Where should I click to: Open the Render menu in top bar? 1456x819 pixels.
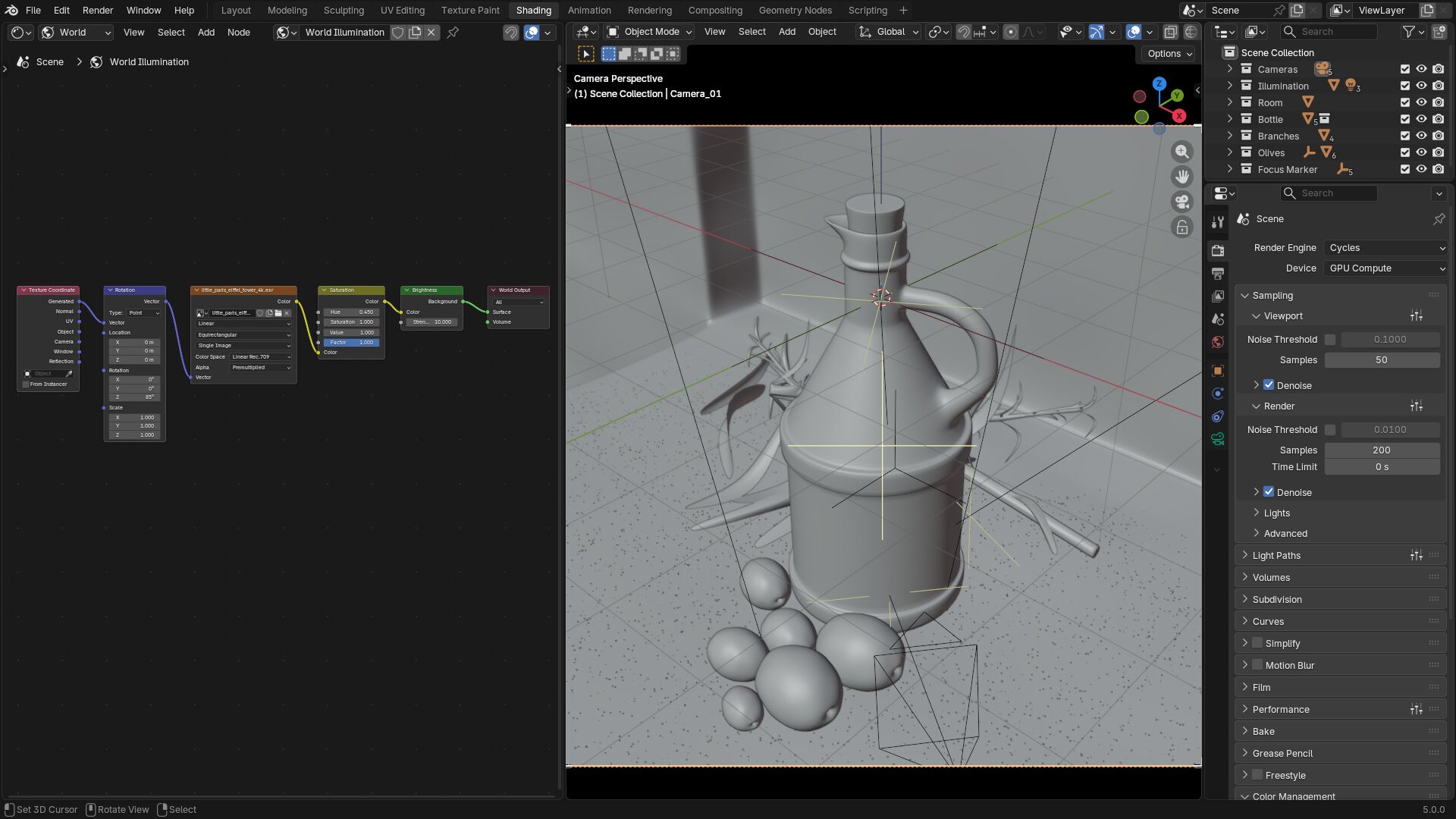(98, 11)
